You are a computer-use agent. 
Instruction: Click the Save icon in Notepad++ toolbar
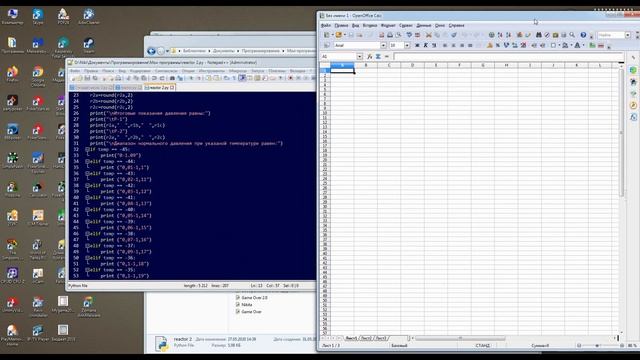87,78
